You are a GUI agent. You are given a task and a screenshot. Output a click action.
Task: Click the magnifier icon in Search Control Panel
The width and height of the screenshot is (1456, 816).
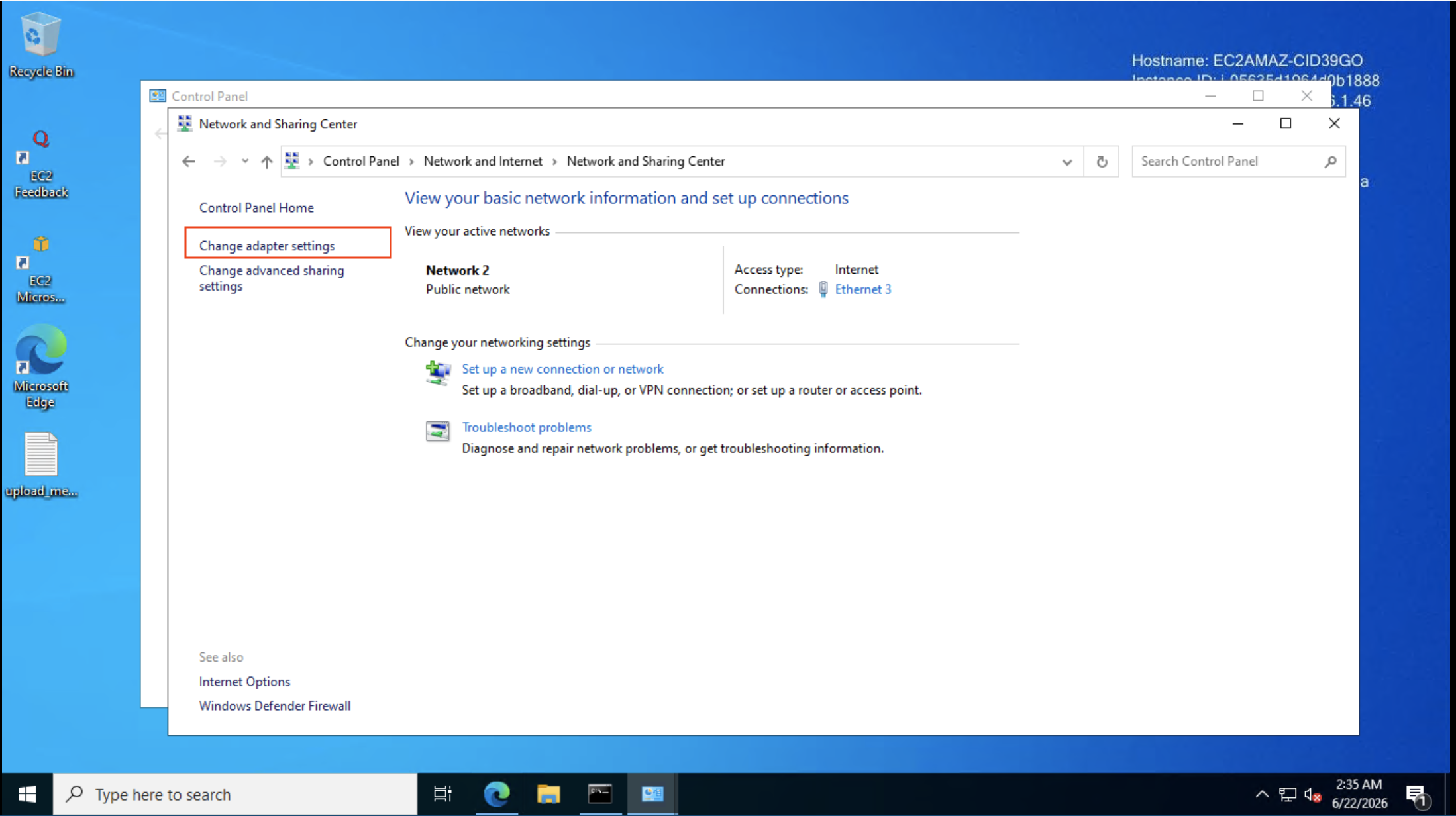tap(1330, 162)
